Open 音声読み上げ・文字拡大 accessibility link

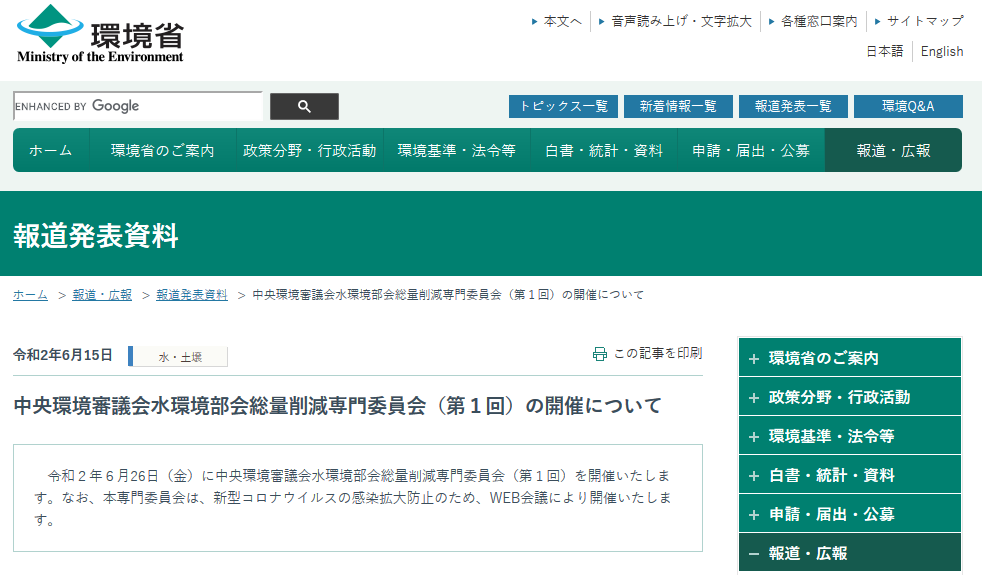pyautogui.click(x=681, y=21)
